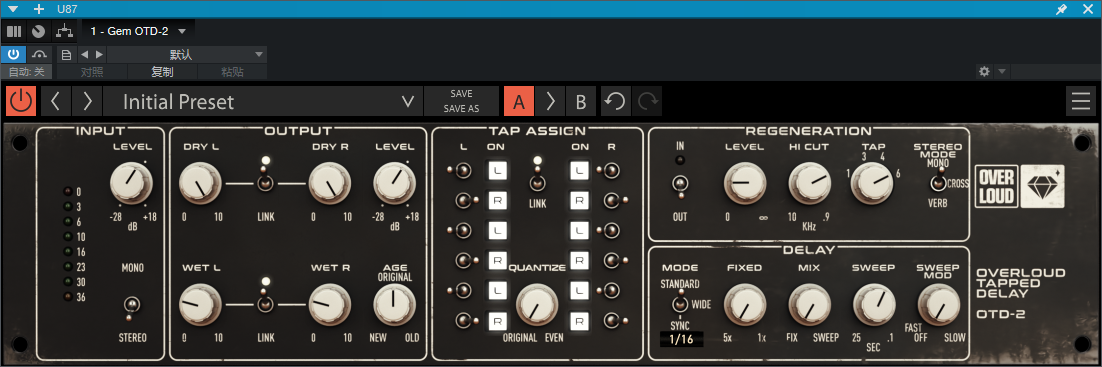Image resolution: width=1102 pixels, height=367 pixels.
Task: Copy A to B arrow button
Action: pyautogui.click(x=550, y=101)
